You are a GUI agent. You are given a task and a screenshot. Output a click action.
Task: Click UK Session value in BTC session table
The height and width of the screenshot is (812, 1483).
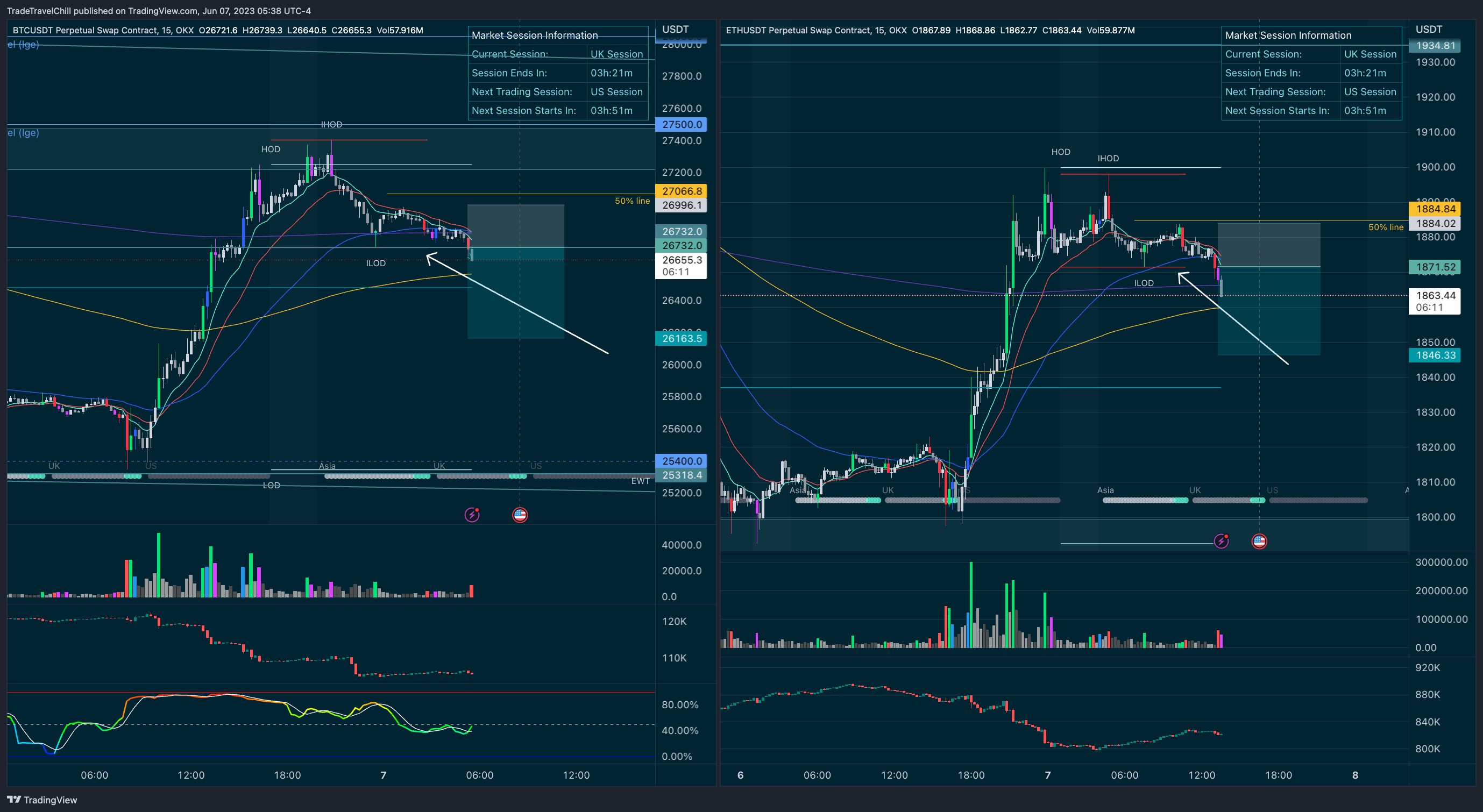click(x=616, y=54)
